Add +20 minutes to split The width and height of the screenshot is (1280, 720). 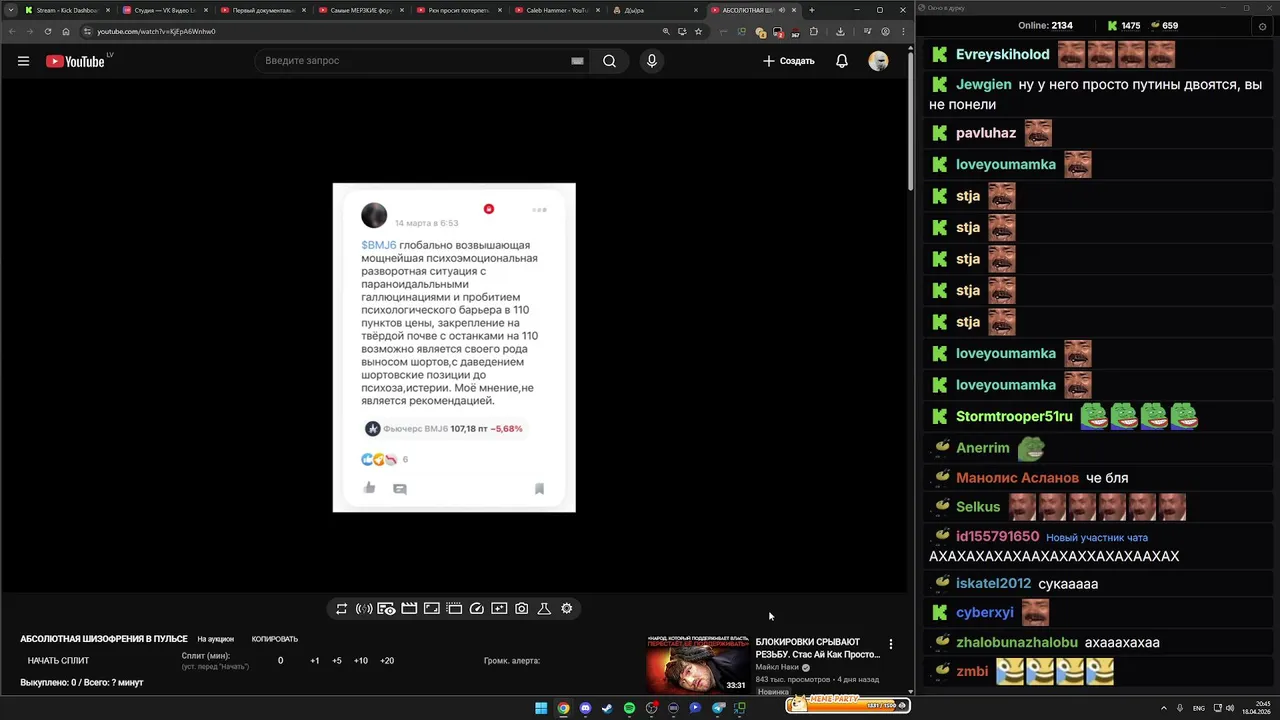(387, 660)
